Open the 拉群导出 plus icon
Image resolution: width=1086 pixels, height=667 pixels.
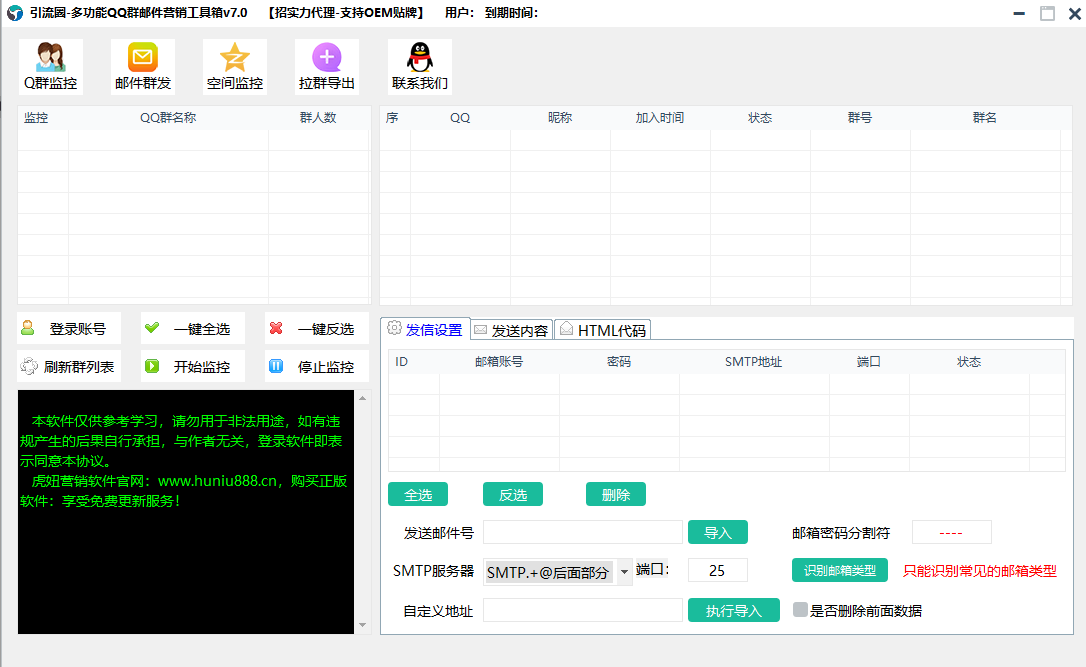(x=327, y=66)
